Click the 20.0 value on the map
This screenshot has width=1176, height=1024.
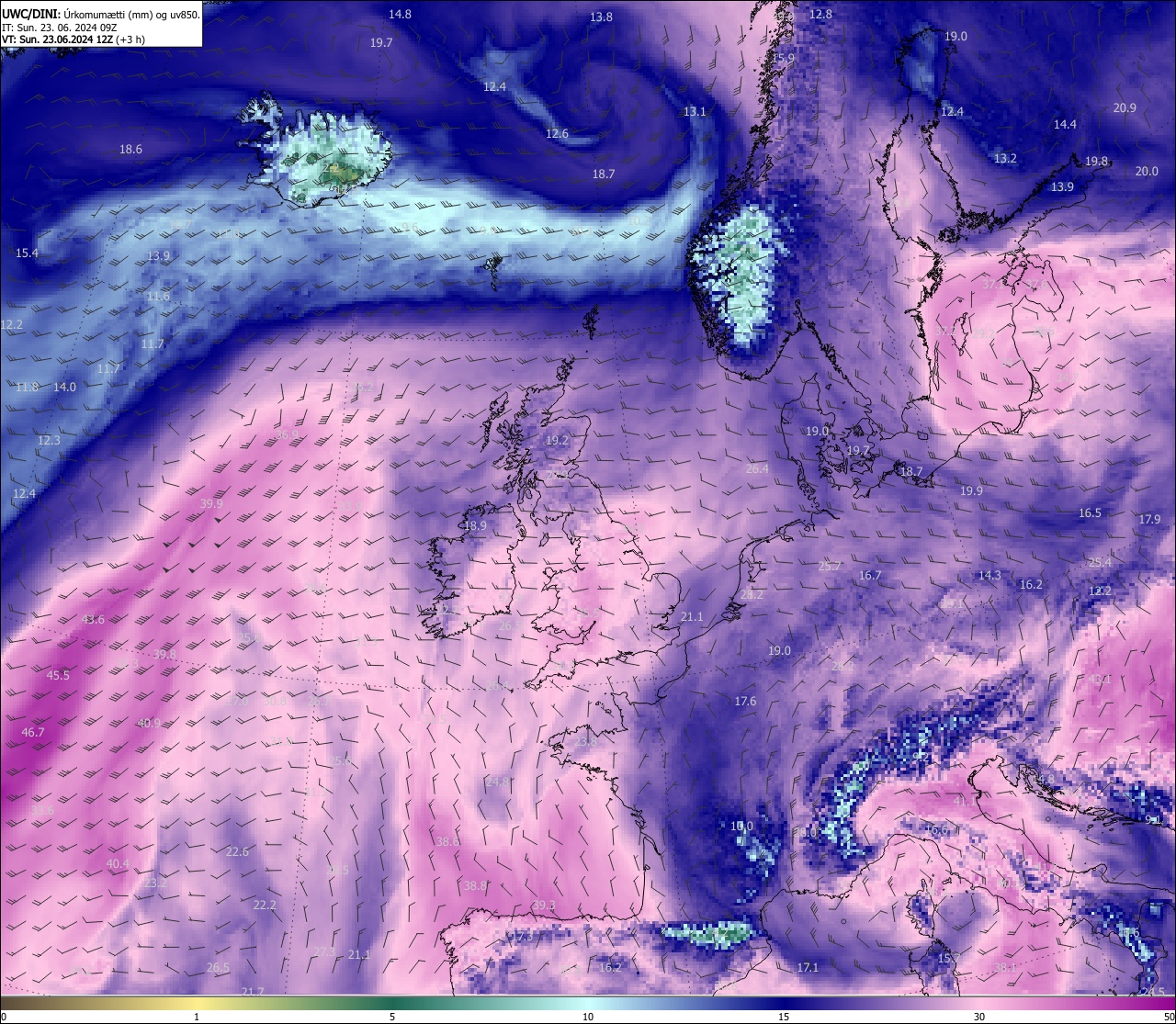tap(1147, 171)
